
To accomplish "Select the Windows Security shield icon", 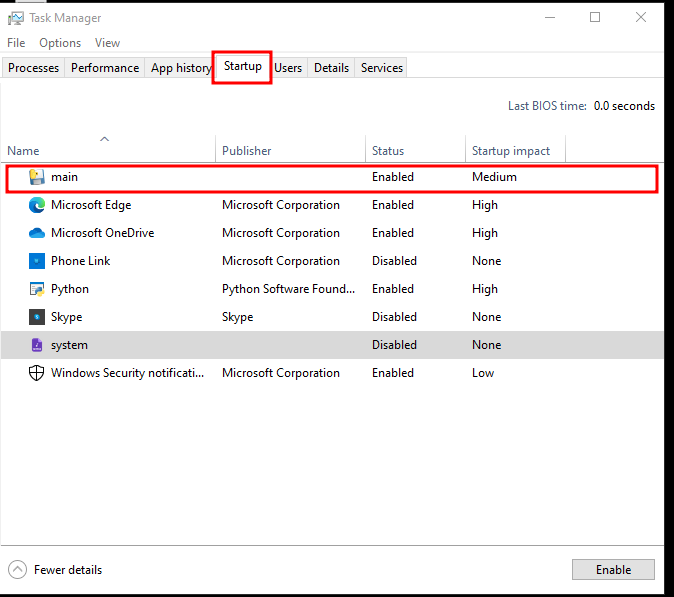I will (37, 373).
